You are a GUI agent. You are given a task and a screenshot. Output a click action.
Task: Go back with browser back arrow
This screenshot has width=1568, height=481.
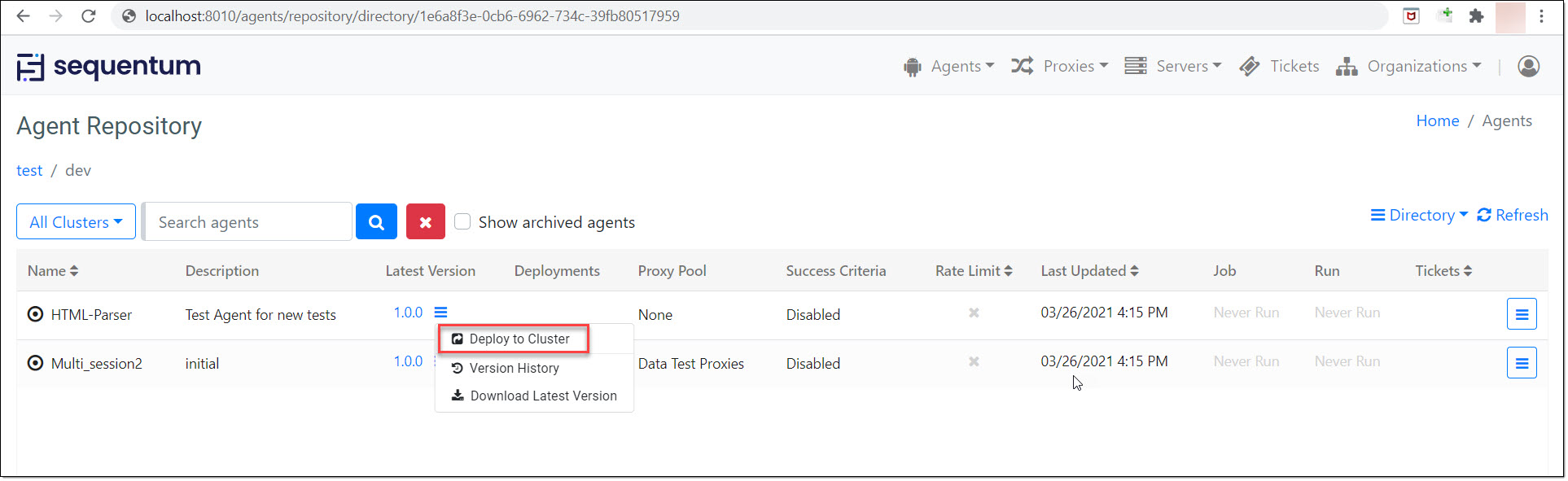click(x=24, y=15)
